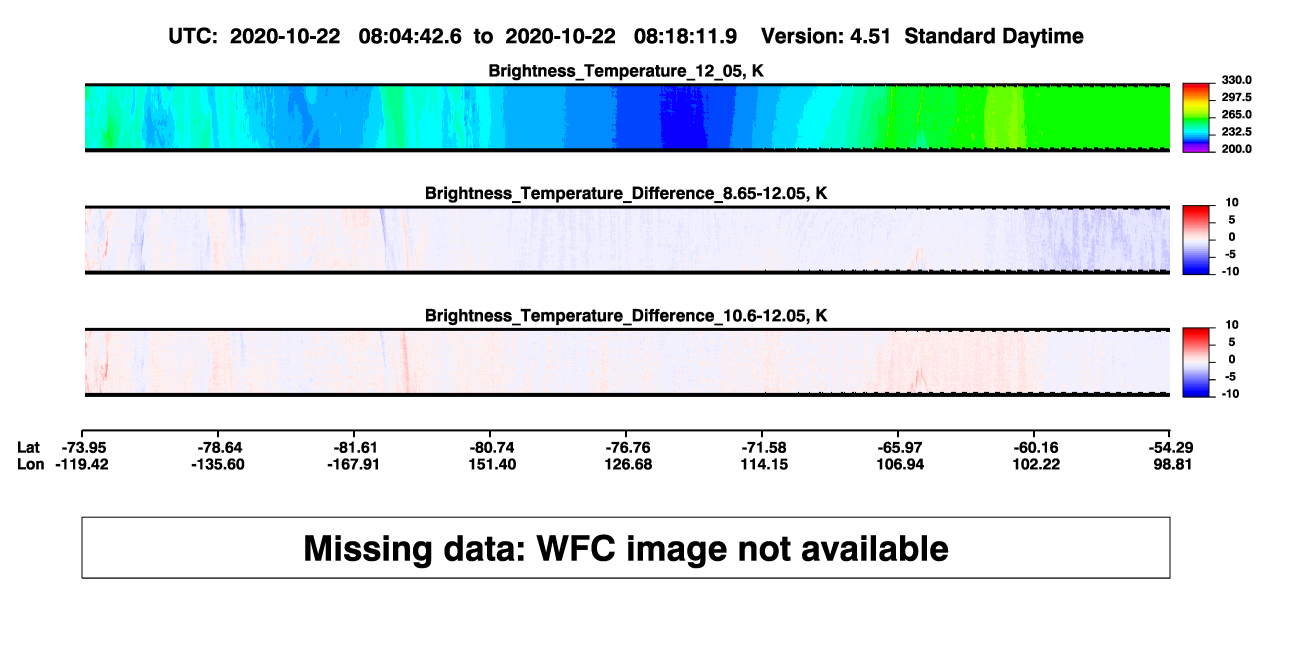
Task: Click latitude value -73.95
Action: [x=85, y=447]
